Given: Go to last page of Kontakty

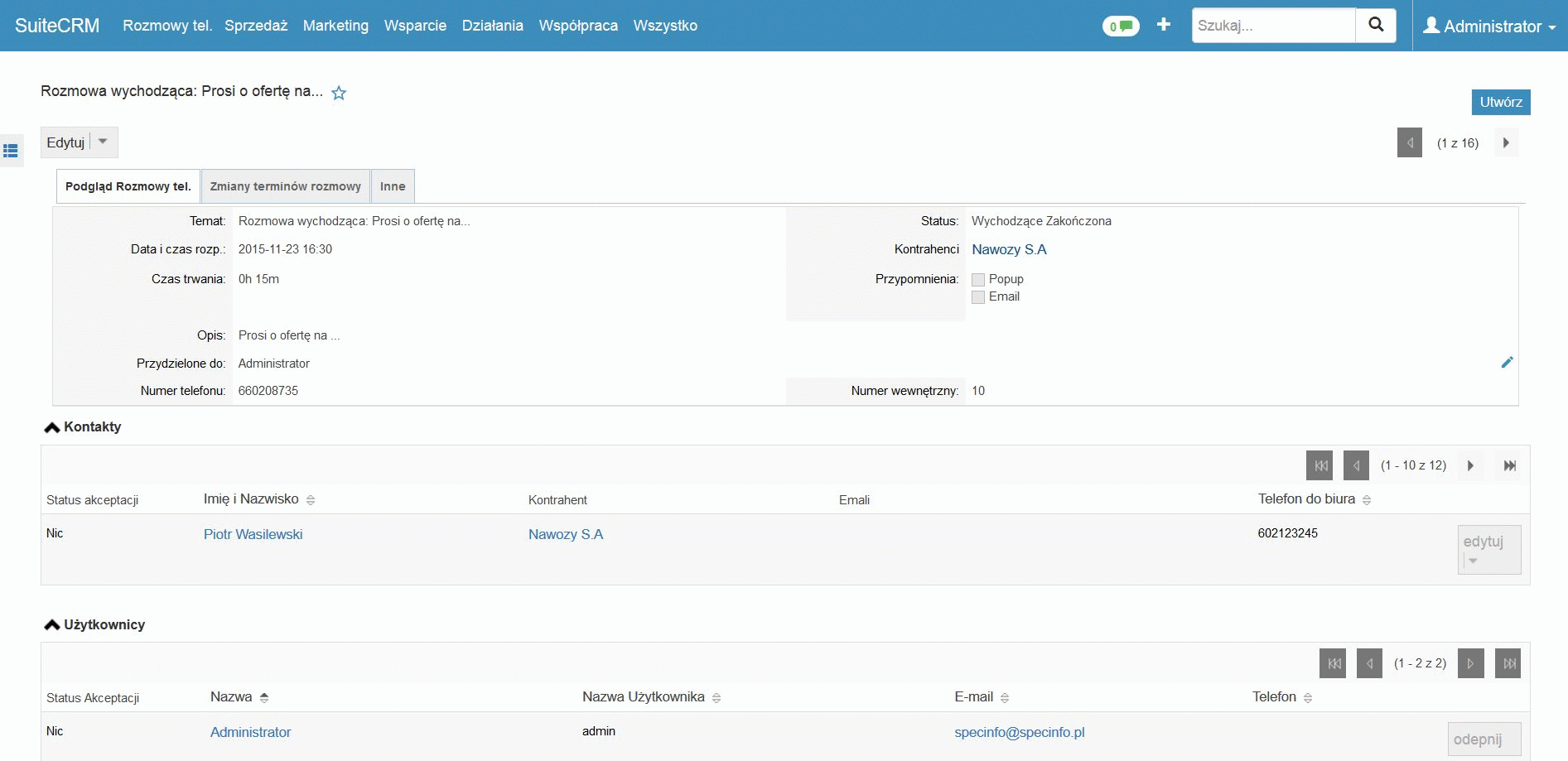Looking at the screenshot, I should 1510,465.
